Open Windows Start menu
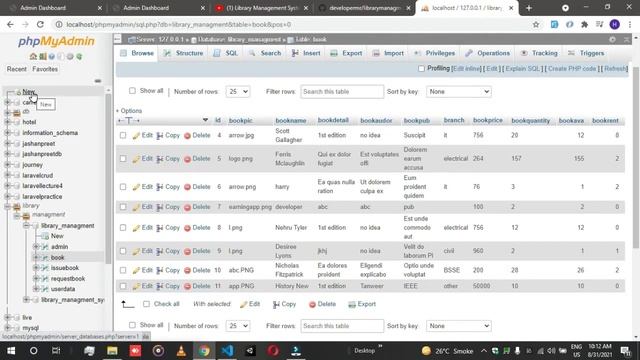 (11, 351)
